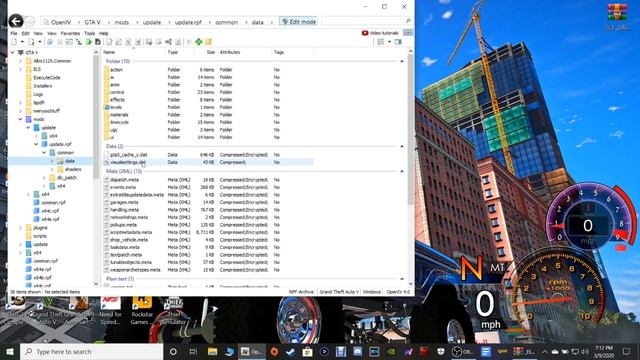Open OBS from the taskbar
The height and width of the screenshot is (360, 640).
pos(462,351)
